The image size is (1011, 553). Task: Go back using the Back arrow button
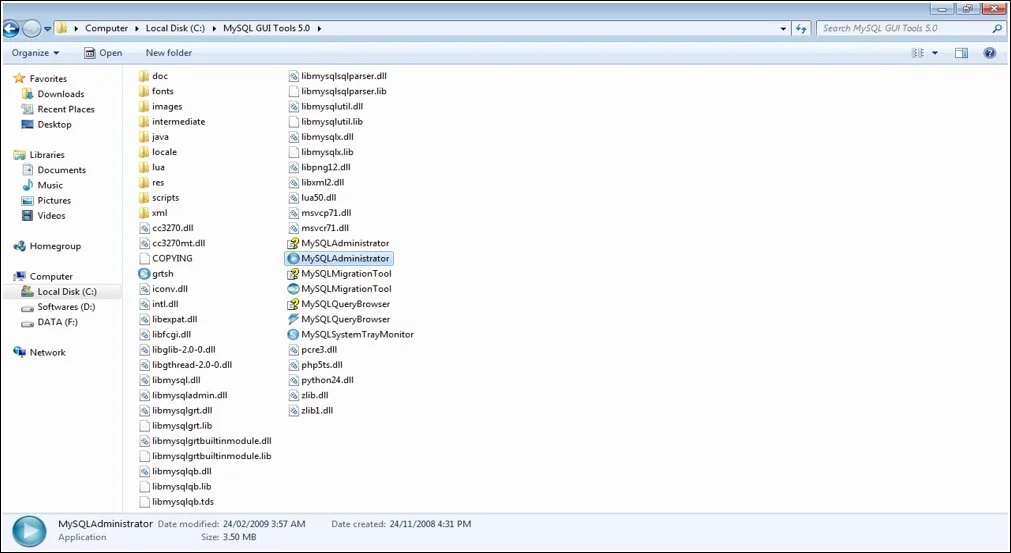(10, 28)
